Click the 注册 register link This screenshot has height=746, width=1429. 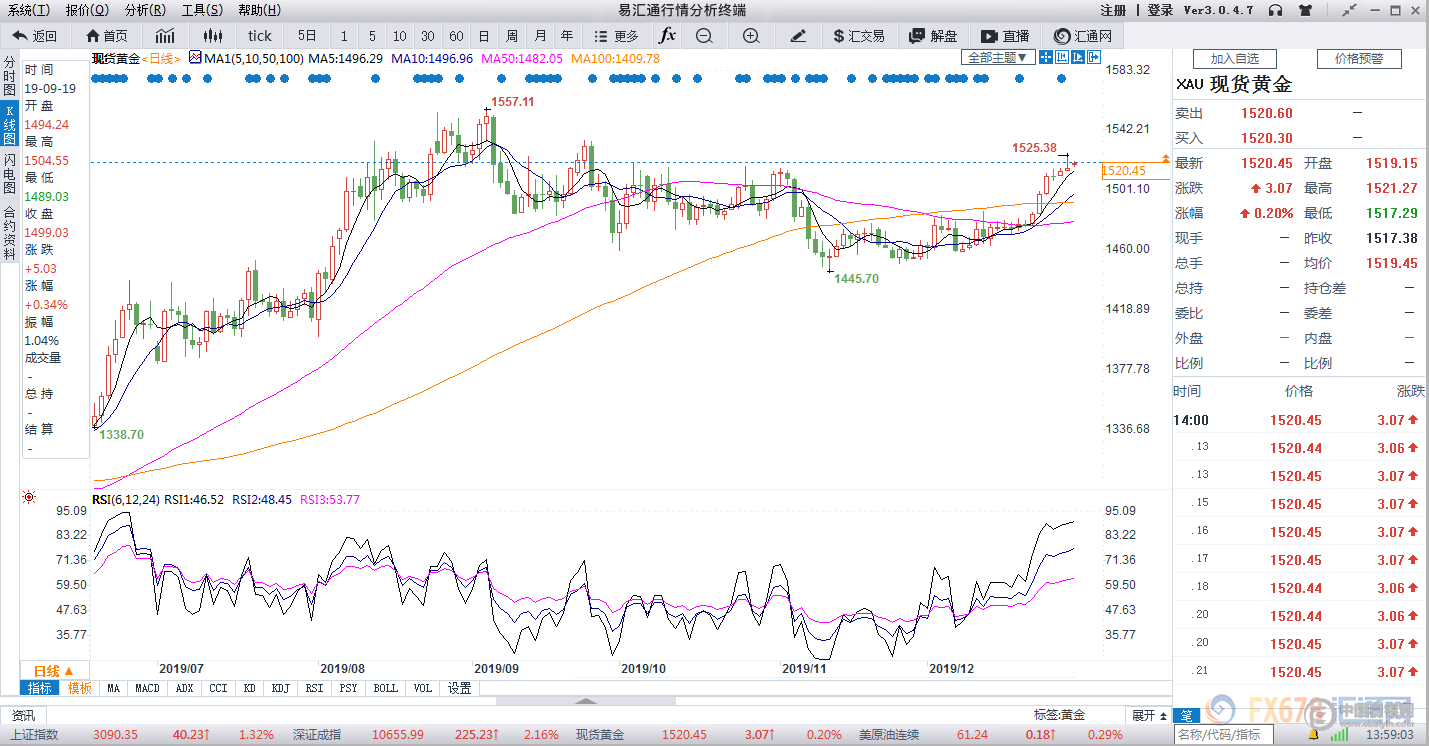[x=1113, y=10]
